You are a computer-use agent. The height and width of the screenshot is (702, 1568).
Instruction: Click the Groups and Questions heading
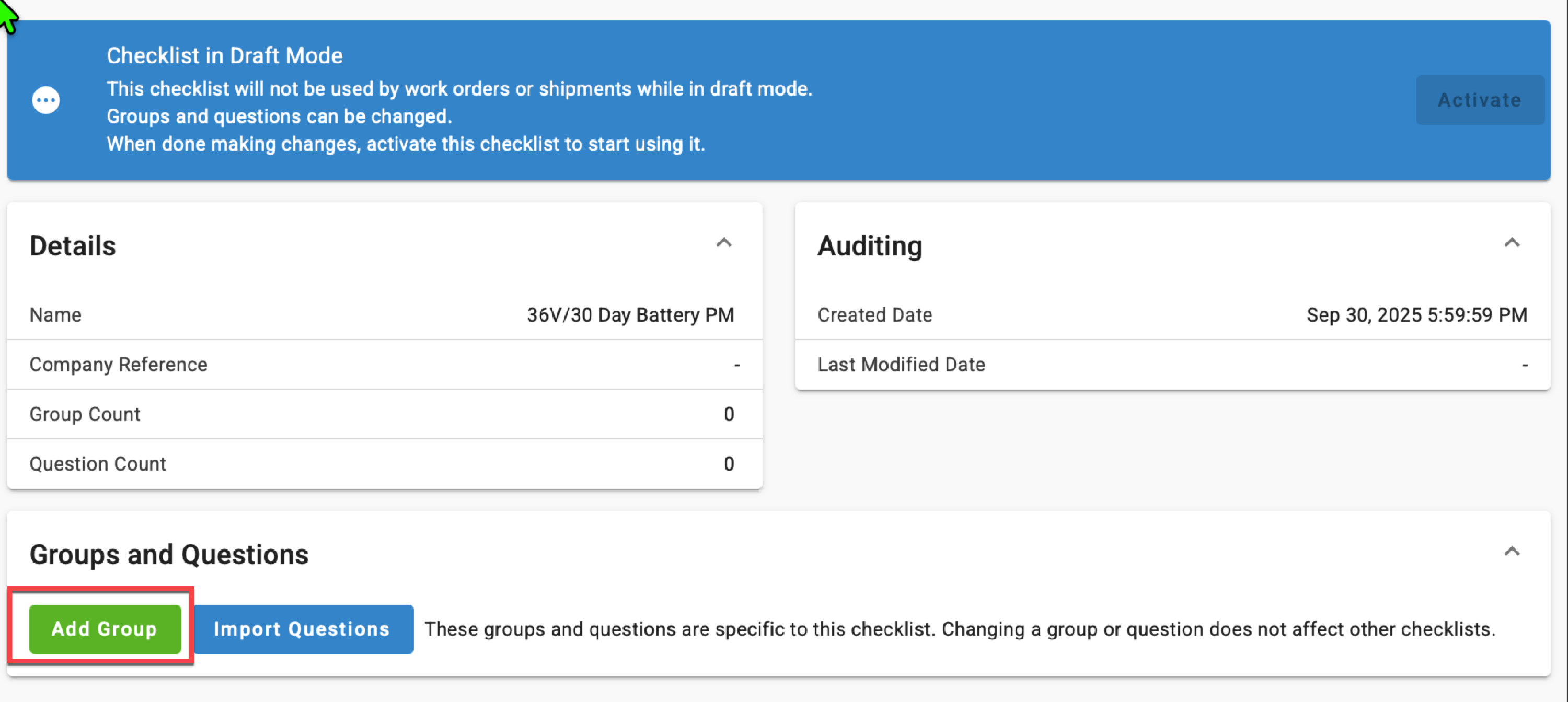(x=169, y=555)
